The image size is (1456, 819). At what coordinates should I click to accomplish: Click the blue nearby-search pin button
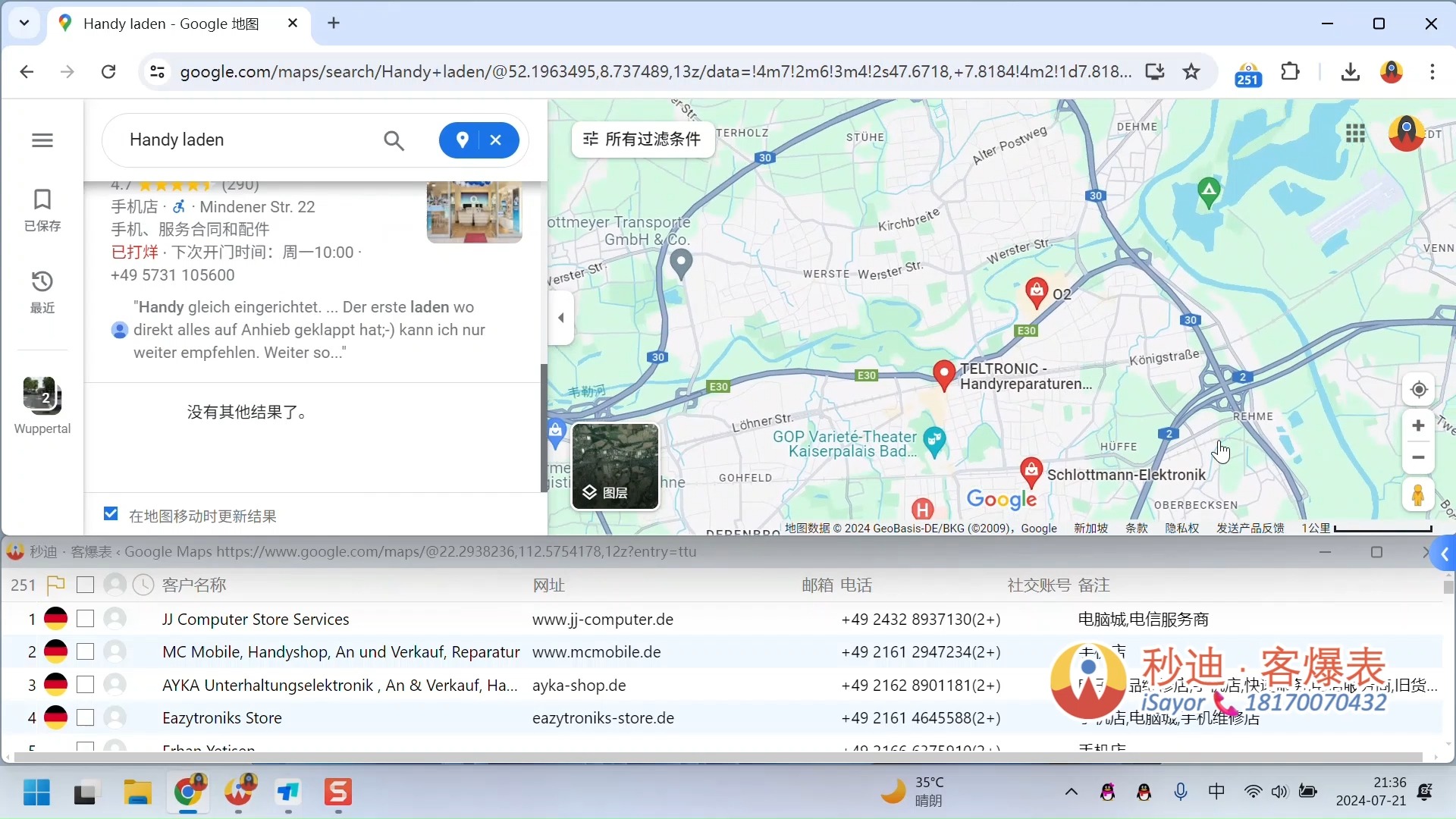click(x=463, y=140)
